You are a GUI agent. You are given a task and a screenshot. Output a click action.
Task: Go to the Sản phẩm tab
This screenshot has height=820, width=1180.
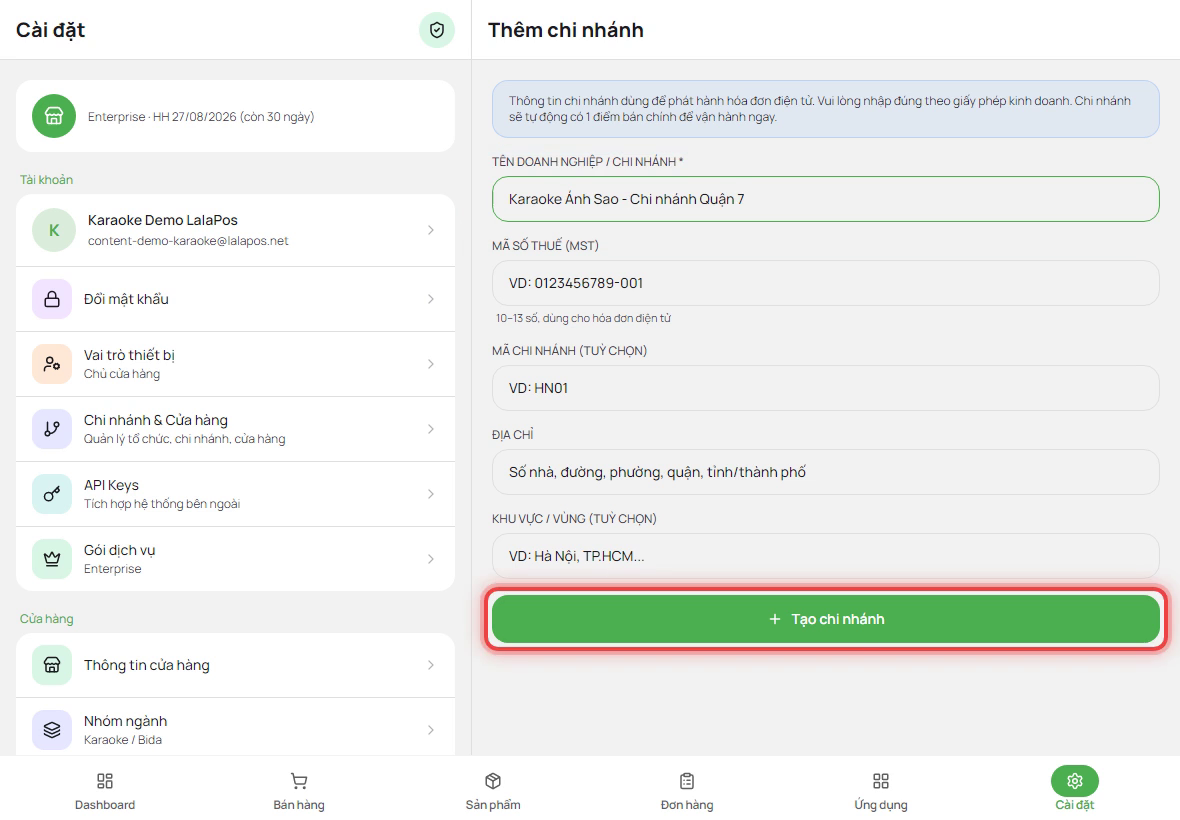click(x=493, y=790)
